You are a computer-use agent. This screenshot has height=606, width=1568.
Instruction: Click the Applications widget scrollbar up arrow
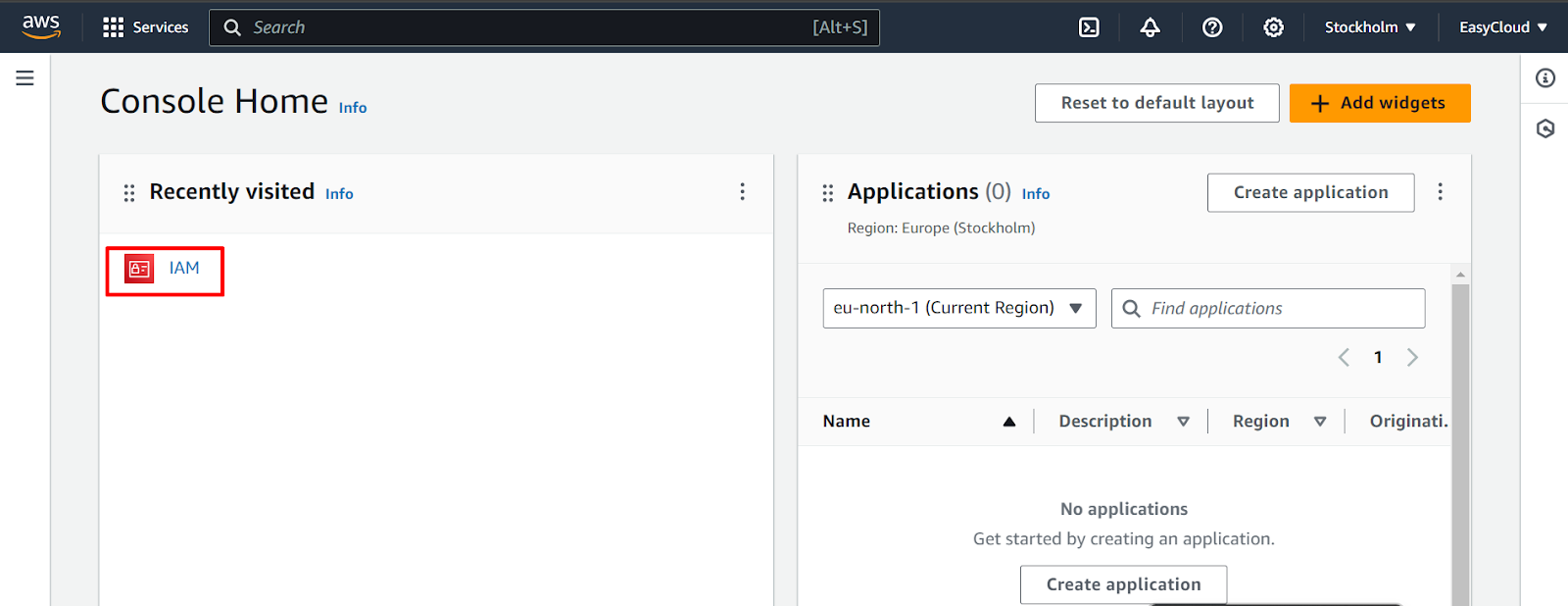pyautogui.click(x=1460, y=275)
